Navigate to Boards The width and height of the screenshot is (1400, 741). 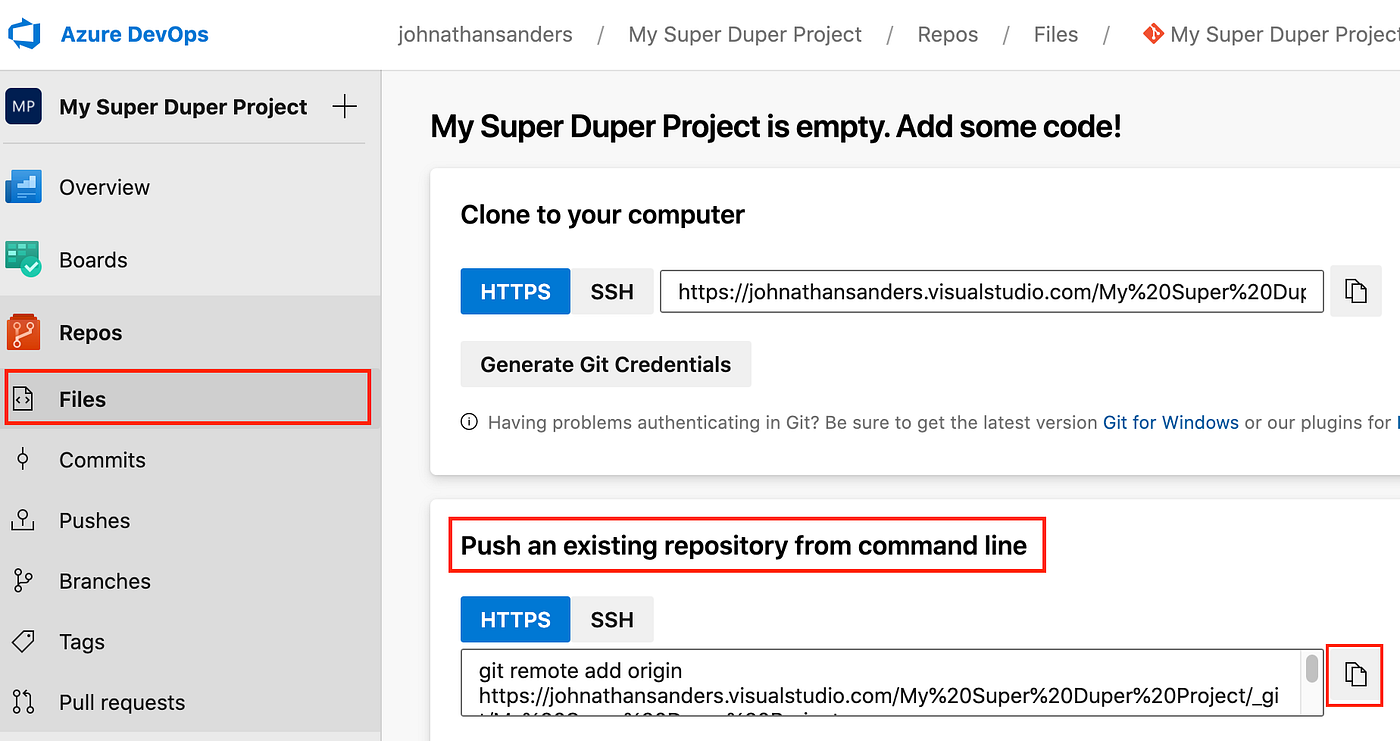93,260
